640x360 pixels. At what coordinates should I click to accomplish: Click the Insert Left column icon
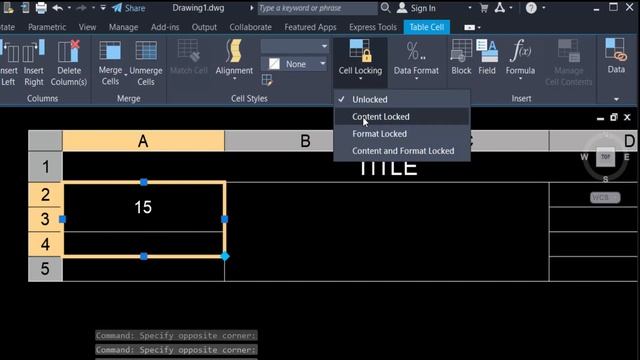9,52
